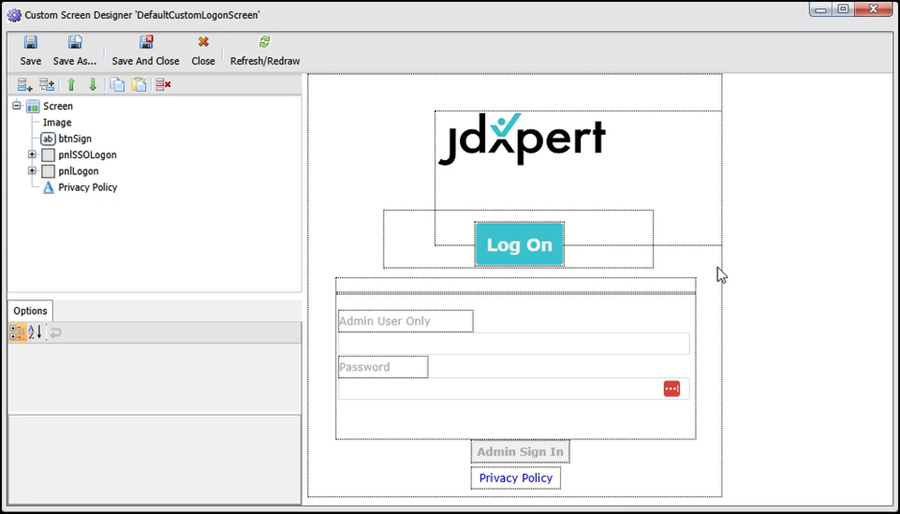Image resolution: width=900 pixels, height=514 pixels.
Task: Click the Privacy Policy link in preview
Action: point(515,478)
